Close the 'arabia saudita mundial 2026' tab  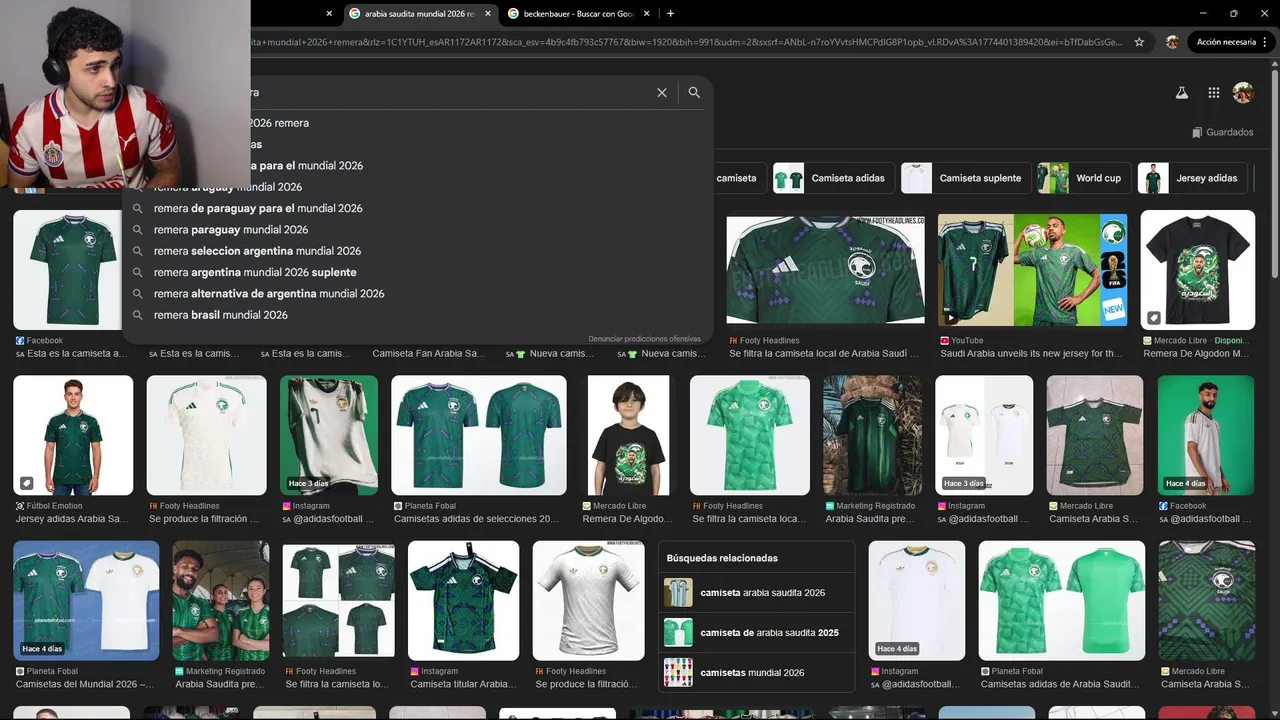[x=488, y=14]
